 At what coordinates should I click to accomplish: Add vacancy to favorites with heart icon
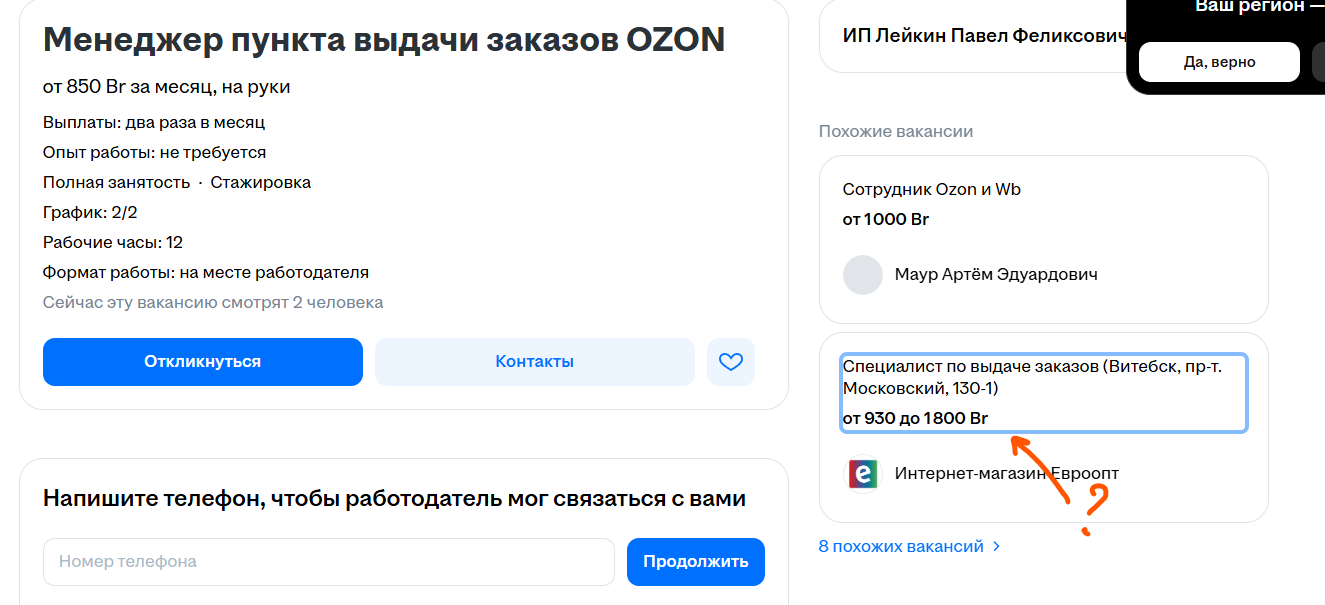(731, 362)
